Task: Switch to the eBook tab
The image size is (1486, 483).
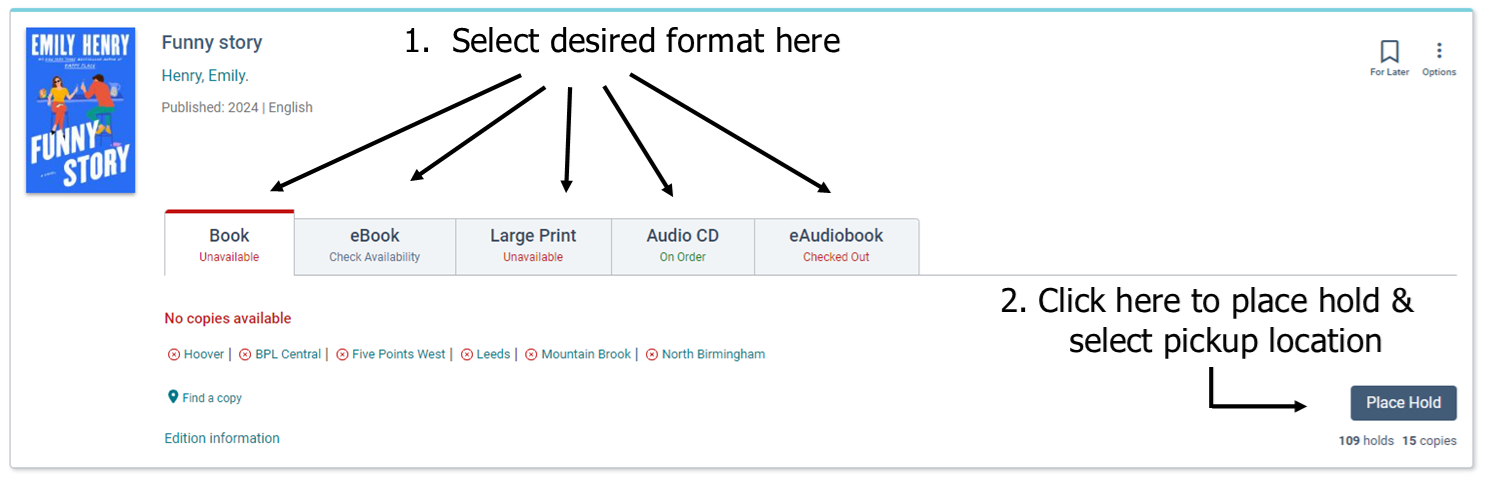Action: pyautogui.click(x=374, y=245)
